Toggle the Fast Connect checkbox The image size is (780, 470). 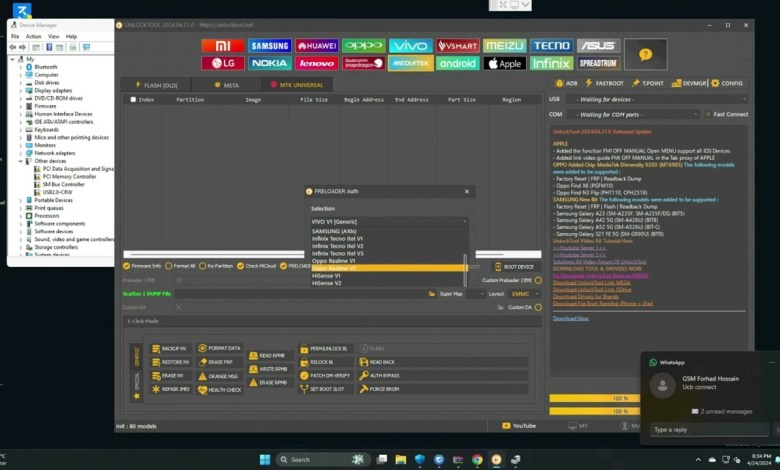click(x=706, y=114)
